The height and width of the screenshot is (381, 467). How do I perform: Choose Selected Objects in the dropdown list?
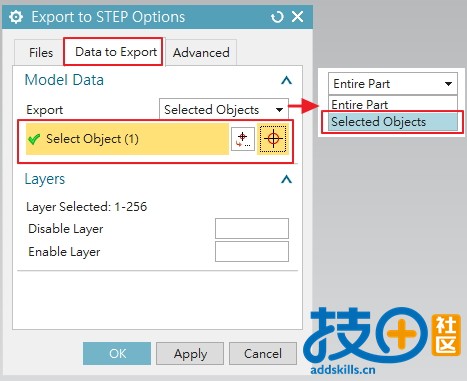393,122
